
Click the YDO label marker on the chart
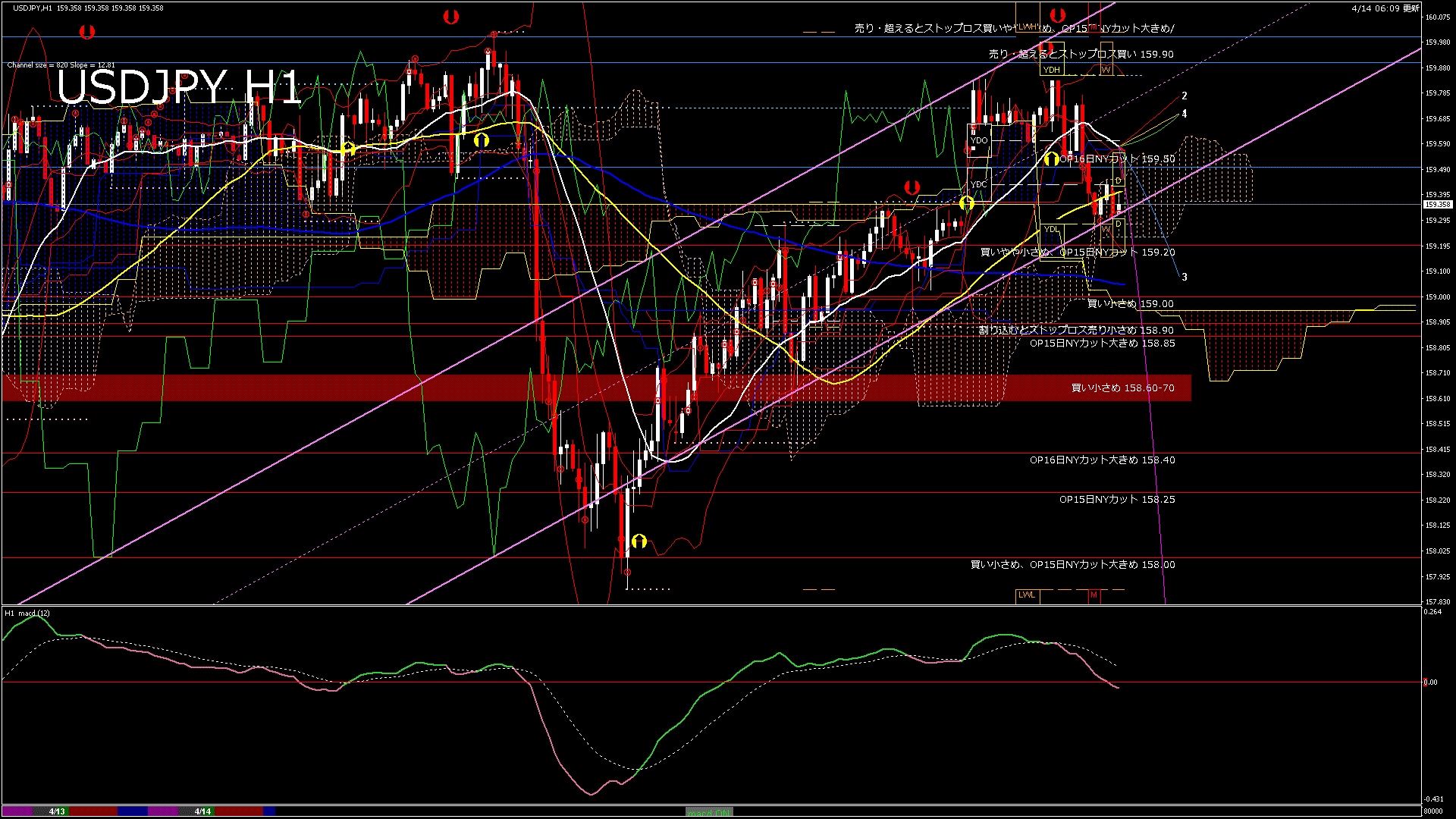[x=978, y=139]
